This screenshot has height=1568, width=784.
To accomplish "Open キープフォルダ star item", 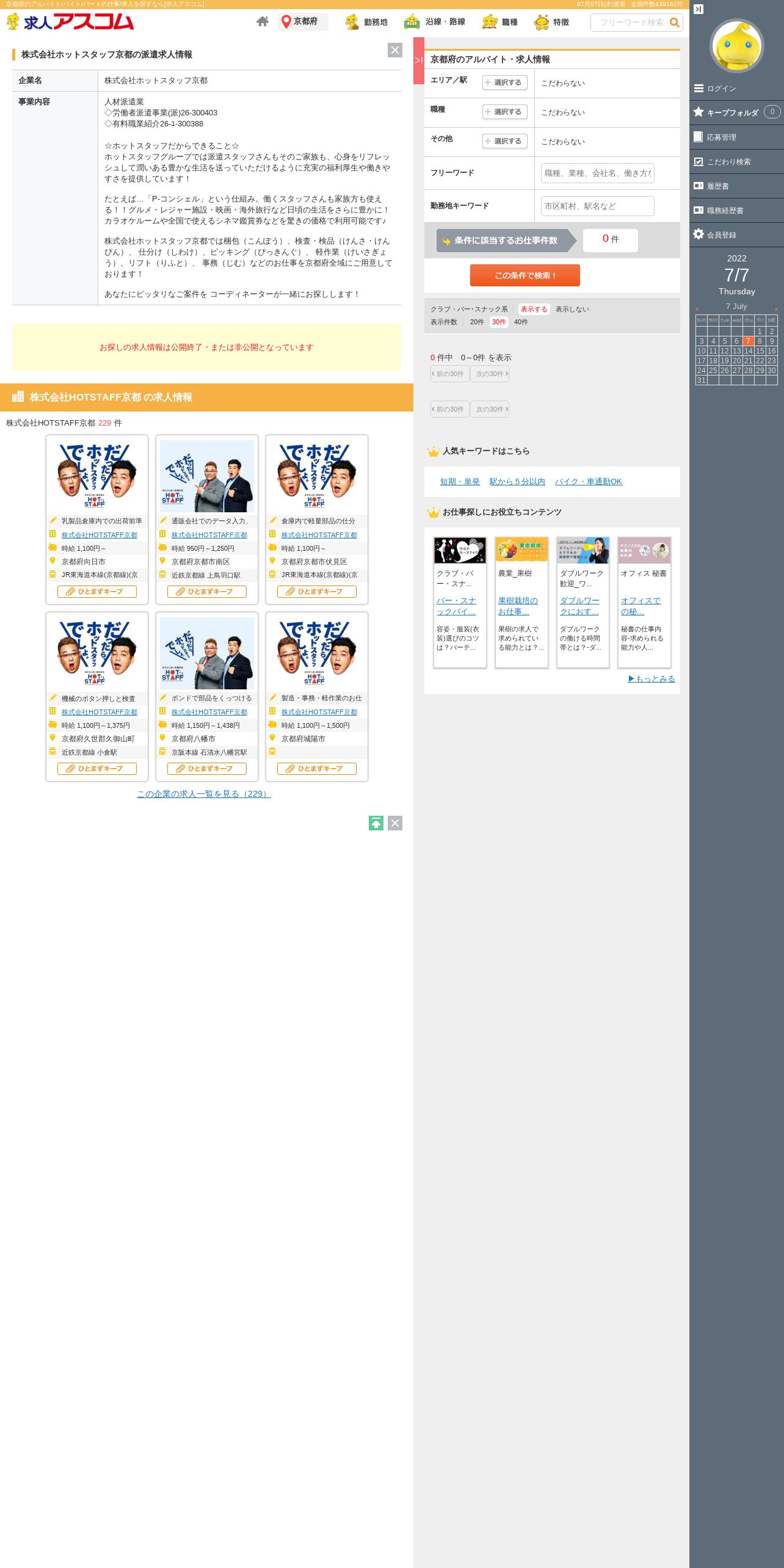I will [736, 112].
